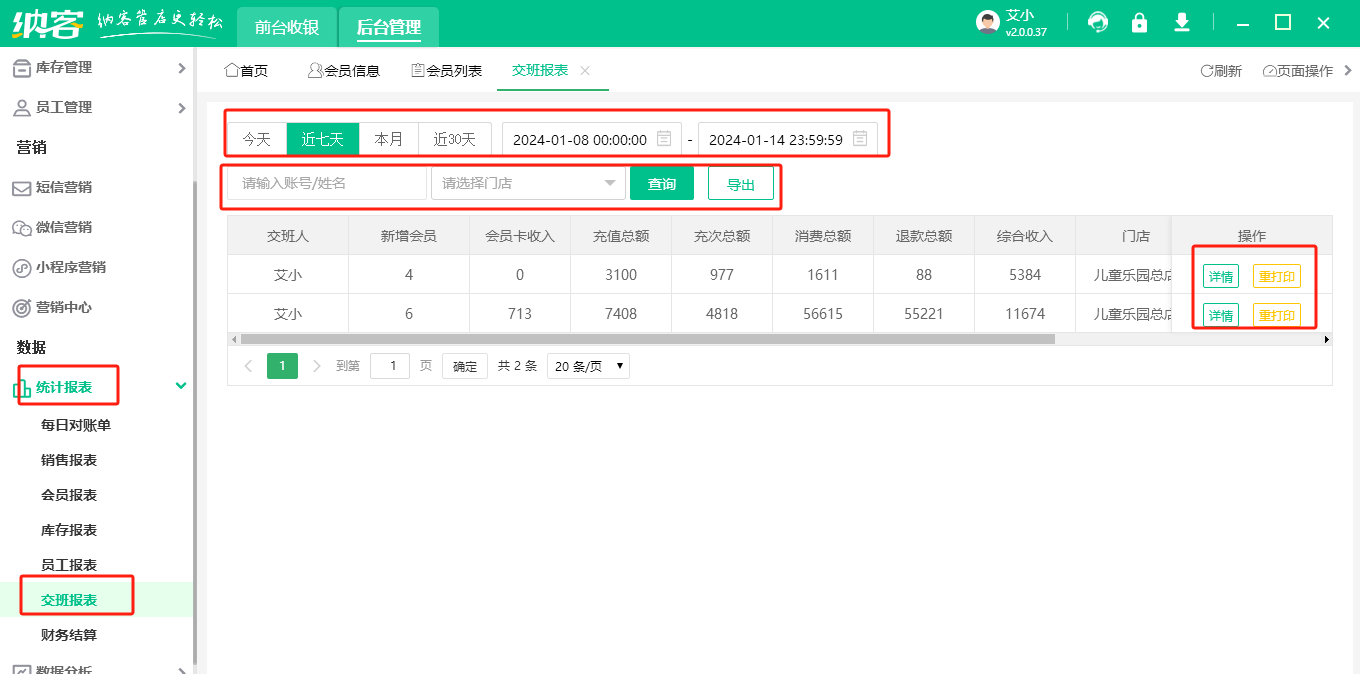Open calendar picker for start date
This screenshot has width=1360, height=674.
[x=664, y=139]
